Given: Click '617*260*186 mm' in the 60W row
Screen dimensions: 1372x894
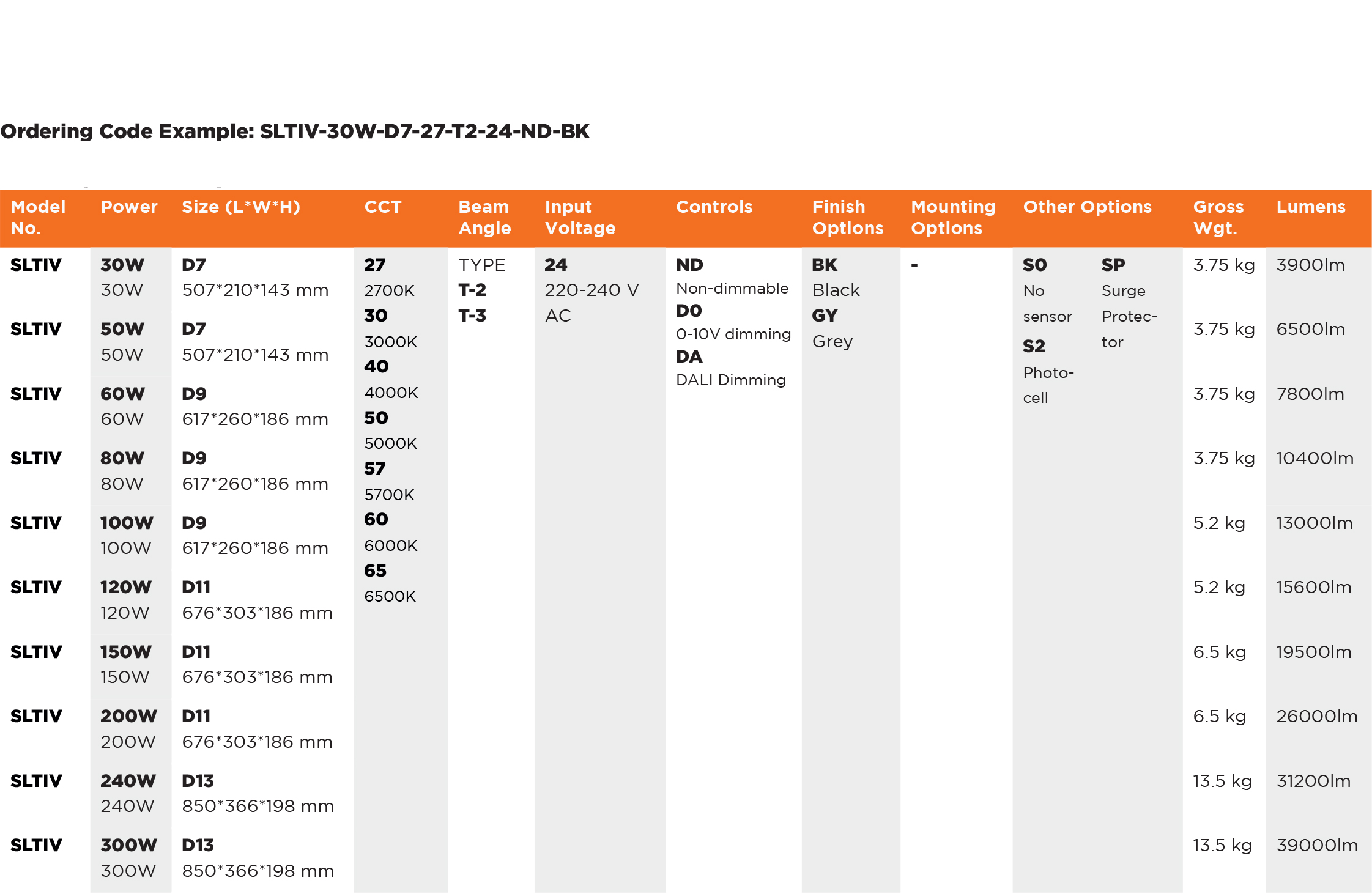Looking at the screenshot, I should coord(255,419).
